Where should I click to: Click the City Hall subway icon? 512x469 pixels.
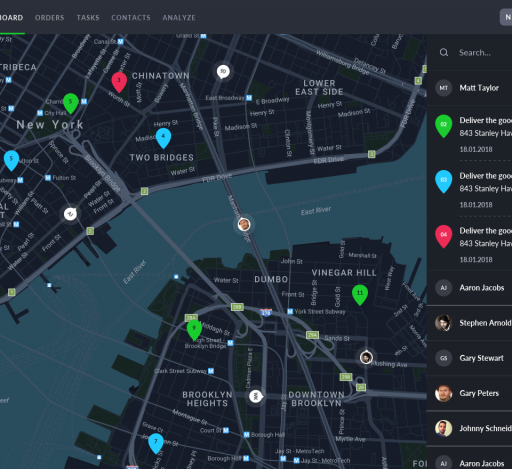pyautogui.click(x=40, y=113)
